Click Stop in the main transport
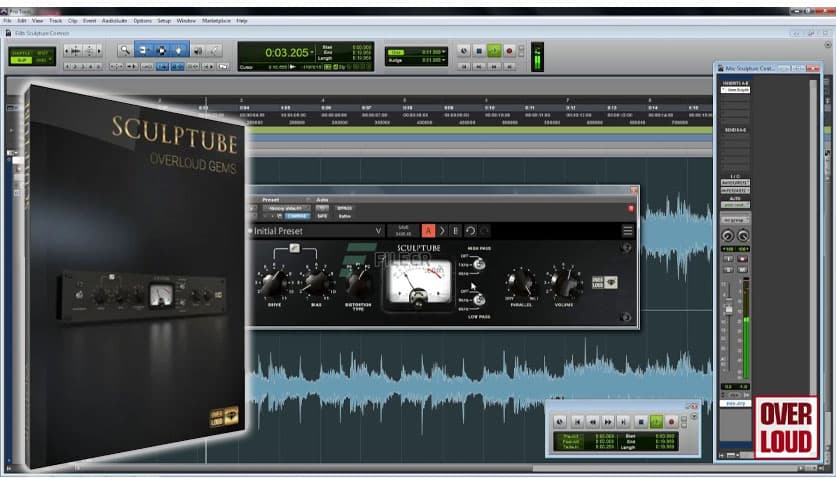836x484 pixels. [479, 51]
